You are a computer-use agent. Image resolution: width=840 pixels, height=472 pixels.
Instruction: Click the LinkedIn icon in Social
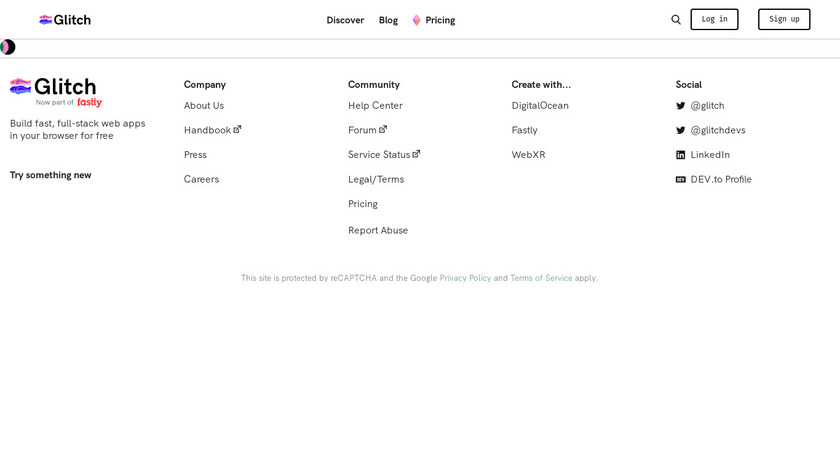681,155
